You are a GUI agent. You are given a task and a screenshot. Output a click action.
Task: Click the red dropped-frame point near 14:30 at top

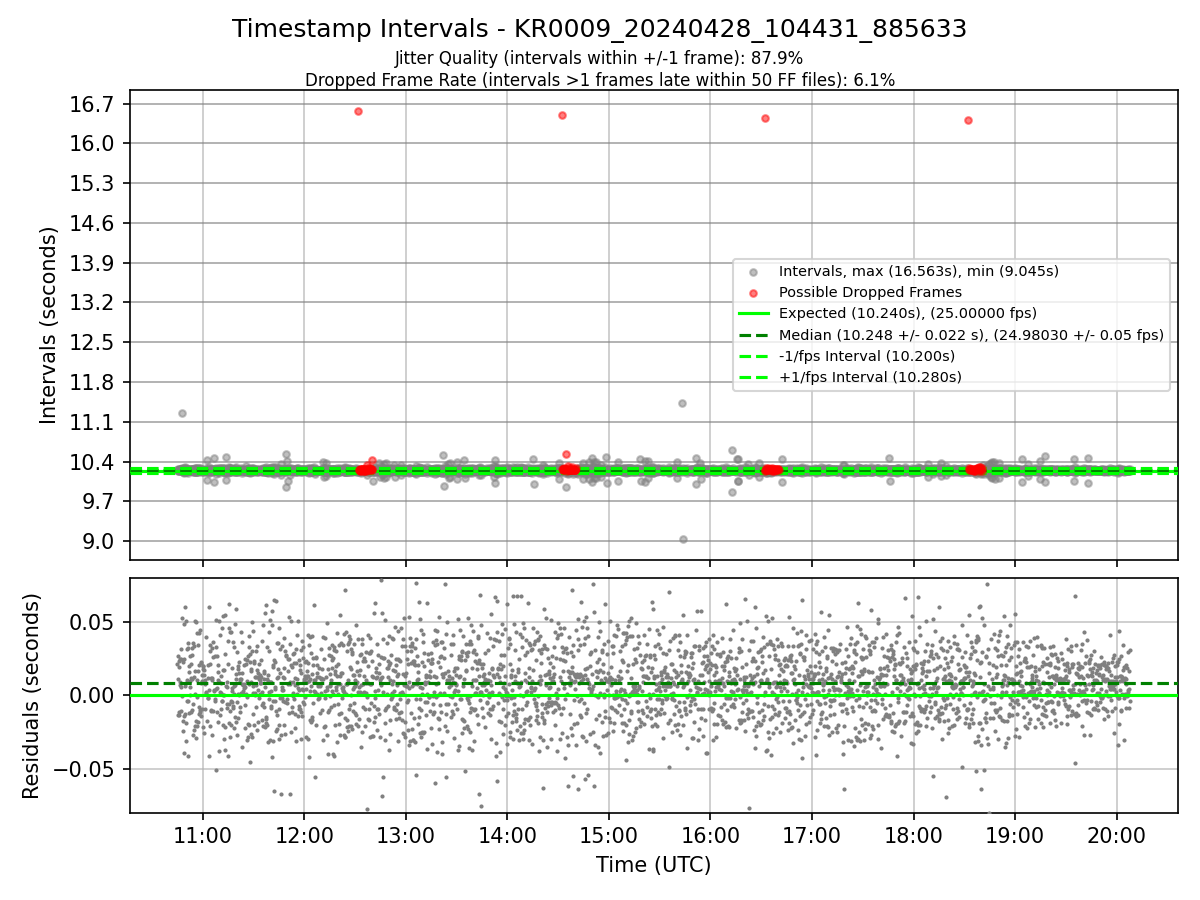(x=562, y=115)
